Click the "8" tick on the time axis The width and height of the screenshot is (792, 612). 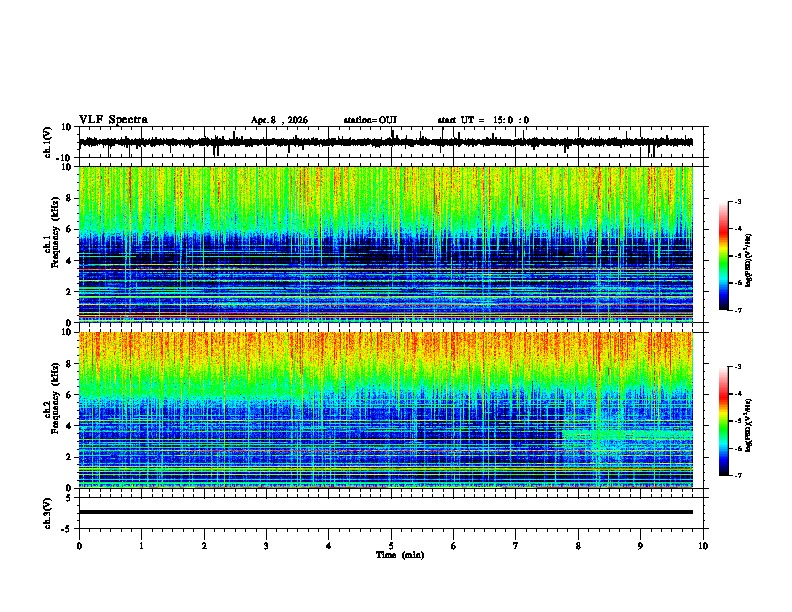point(578,546)
